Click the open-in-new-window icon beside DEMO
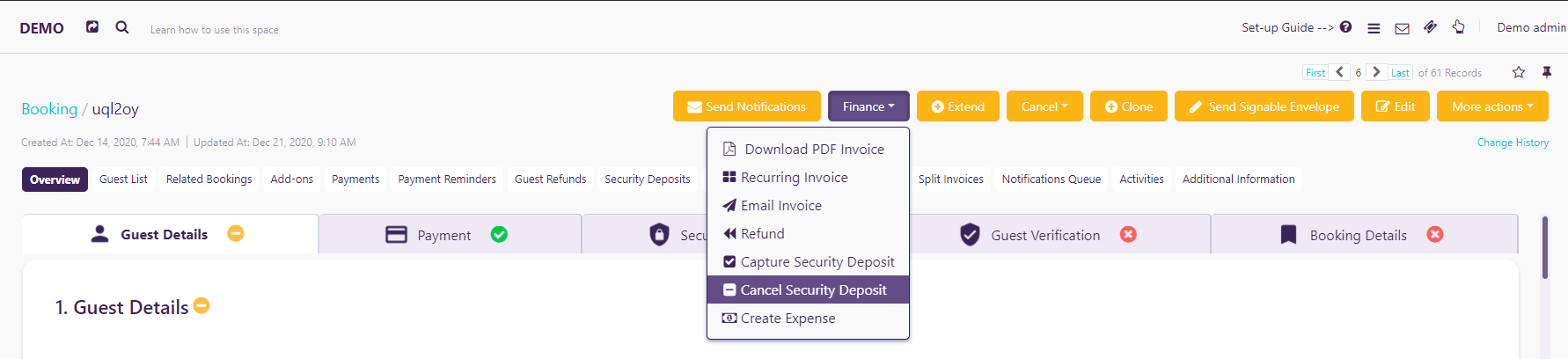Screen dimensions: 1568x359 point(92,27)
